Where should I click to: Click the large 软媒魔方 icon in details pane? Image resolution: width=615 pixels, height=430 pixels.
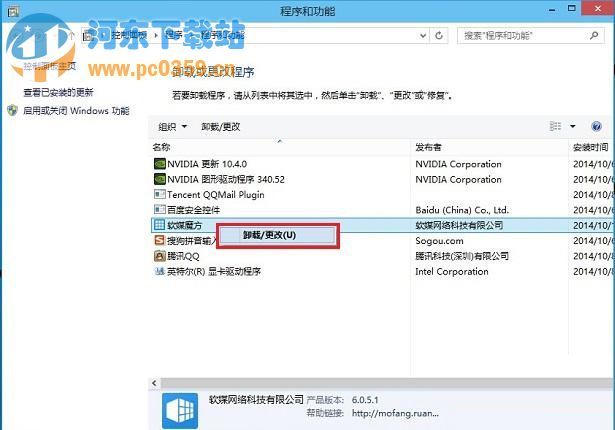pyautogui.click(x=180, y=411)
